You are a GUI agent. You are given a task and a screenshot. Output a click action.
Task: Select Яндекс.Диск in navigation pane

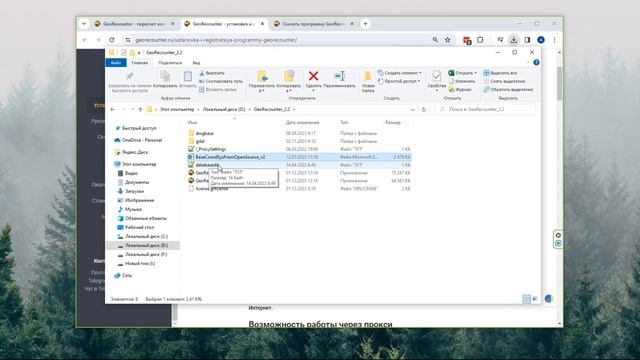coord(135,152)
